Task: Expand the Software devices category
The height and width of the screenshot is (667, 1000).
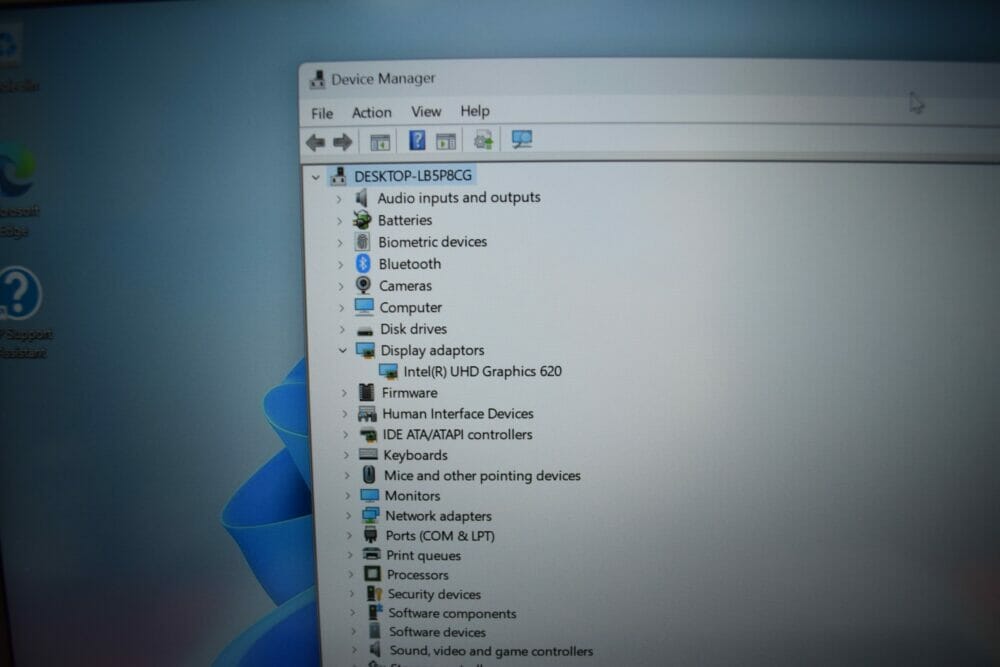Action: [x=353, y=631]
